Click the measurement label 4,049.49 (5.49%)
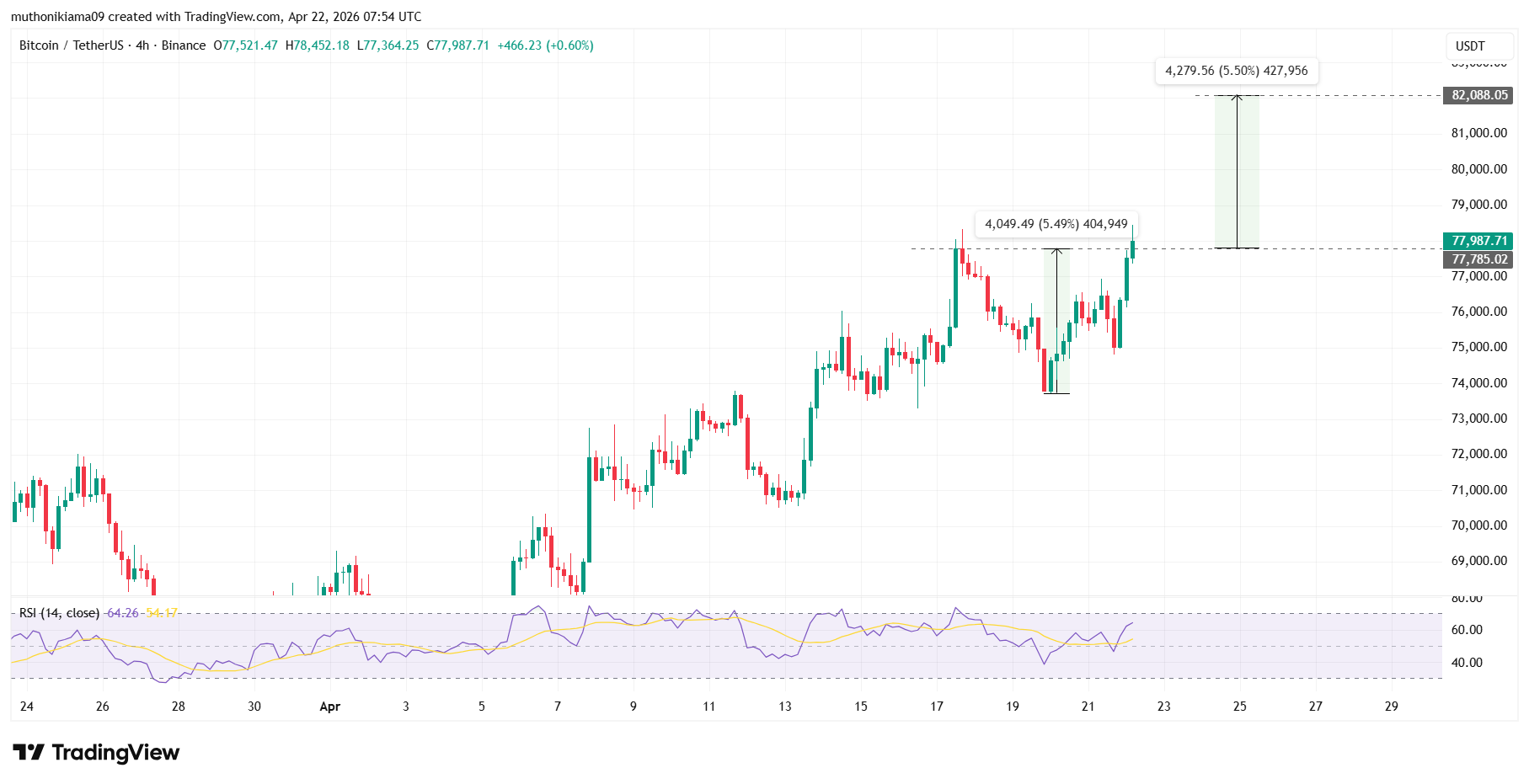The height and width of the screenshot is (784, 1529). point(1031,224)
